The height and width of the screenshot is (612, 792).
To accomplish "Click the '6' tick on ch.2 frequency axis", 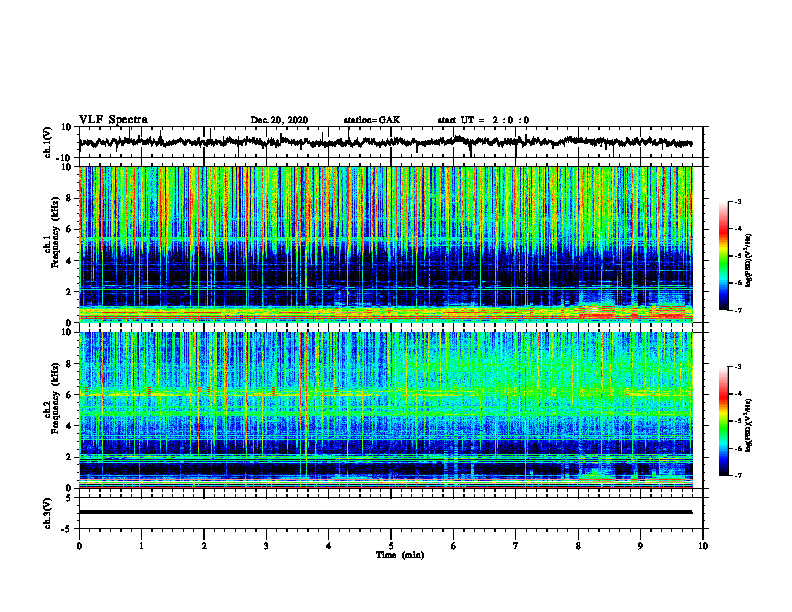I will click(69, 395).
